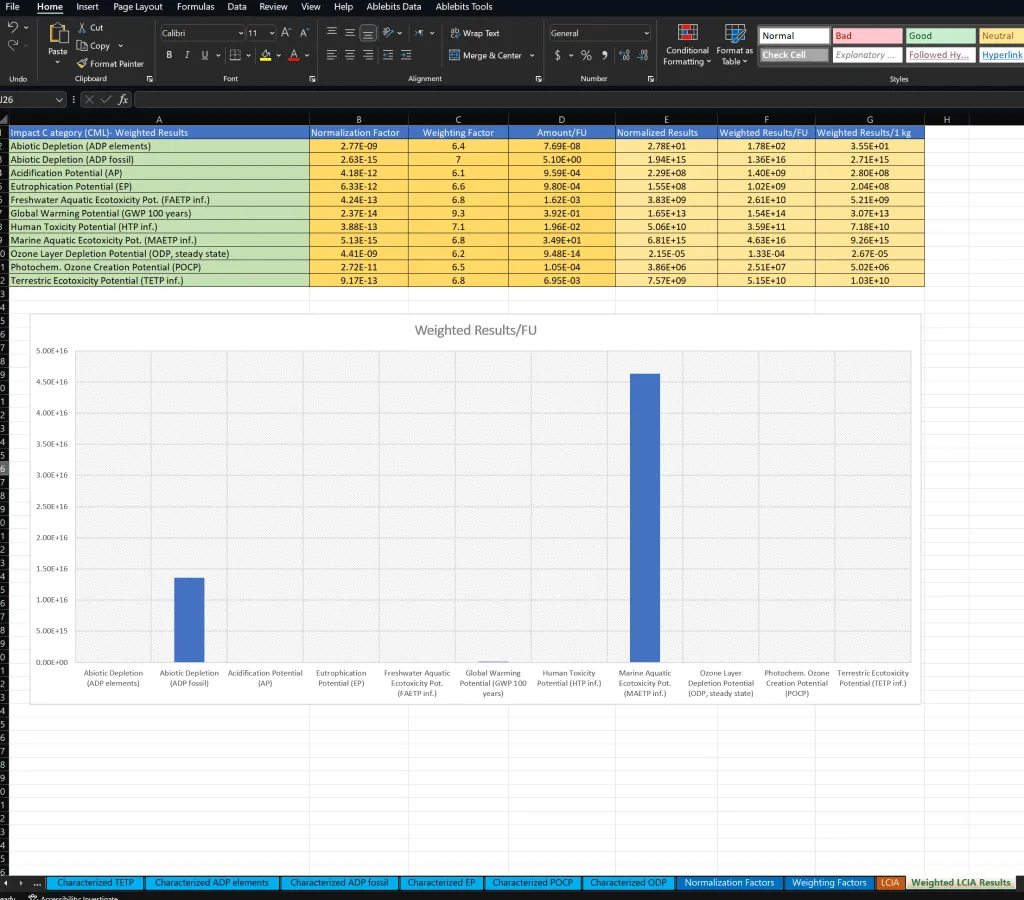Click the Font Color red swatch
This screenshot has width=1024, height=900.
(293, 58)
